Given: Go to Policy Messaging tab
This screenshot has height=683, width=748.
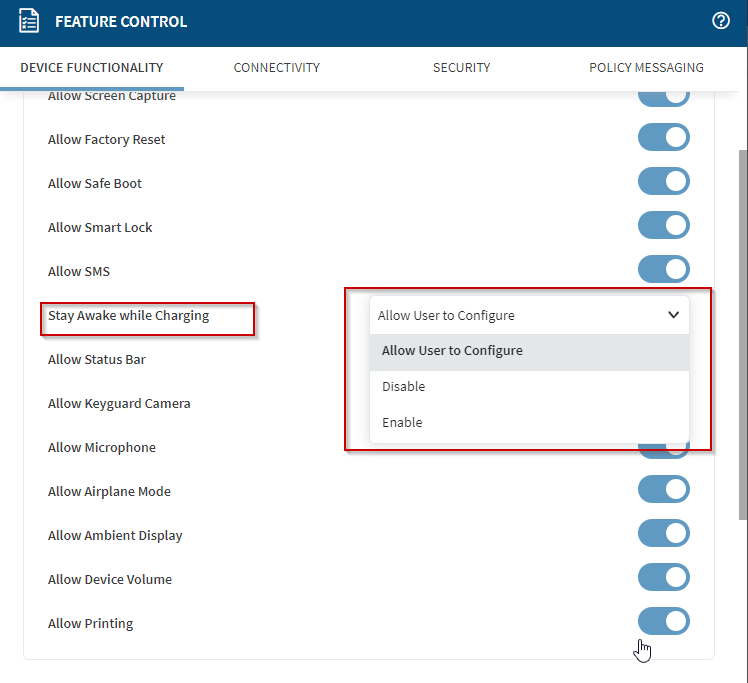Looking at the screenshot, I should pos(646,68).
